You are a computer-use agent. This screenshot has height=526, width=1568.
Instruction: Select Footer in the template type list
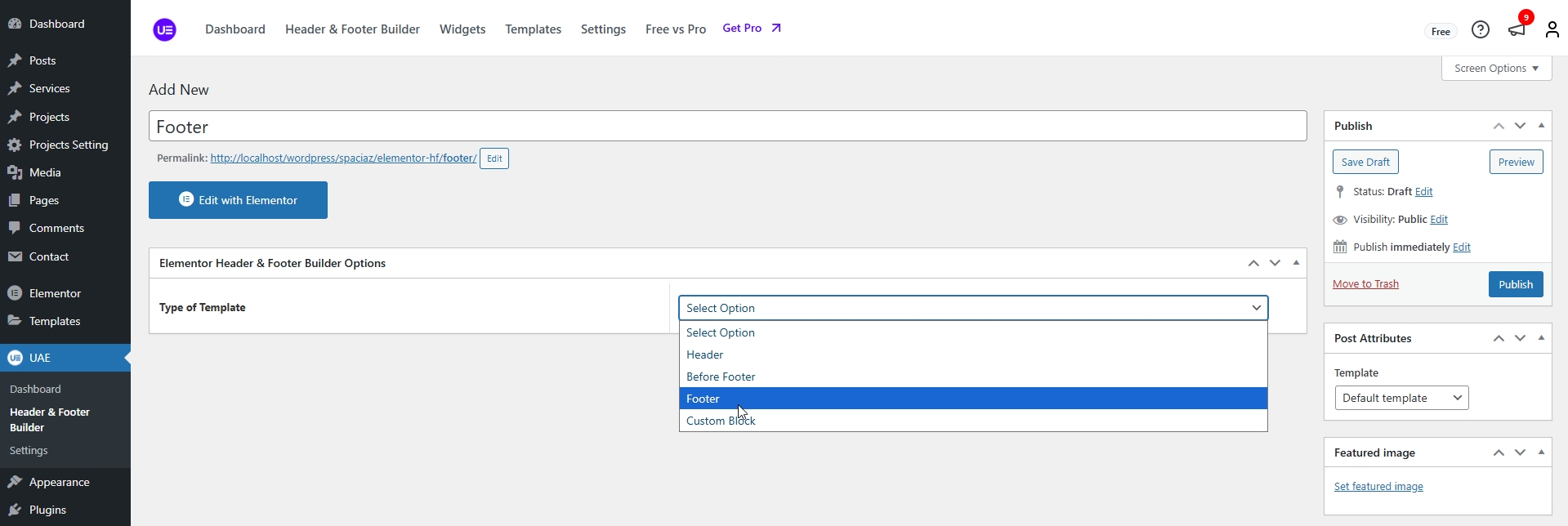pyautogui.click(x=972, y=399)
